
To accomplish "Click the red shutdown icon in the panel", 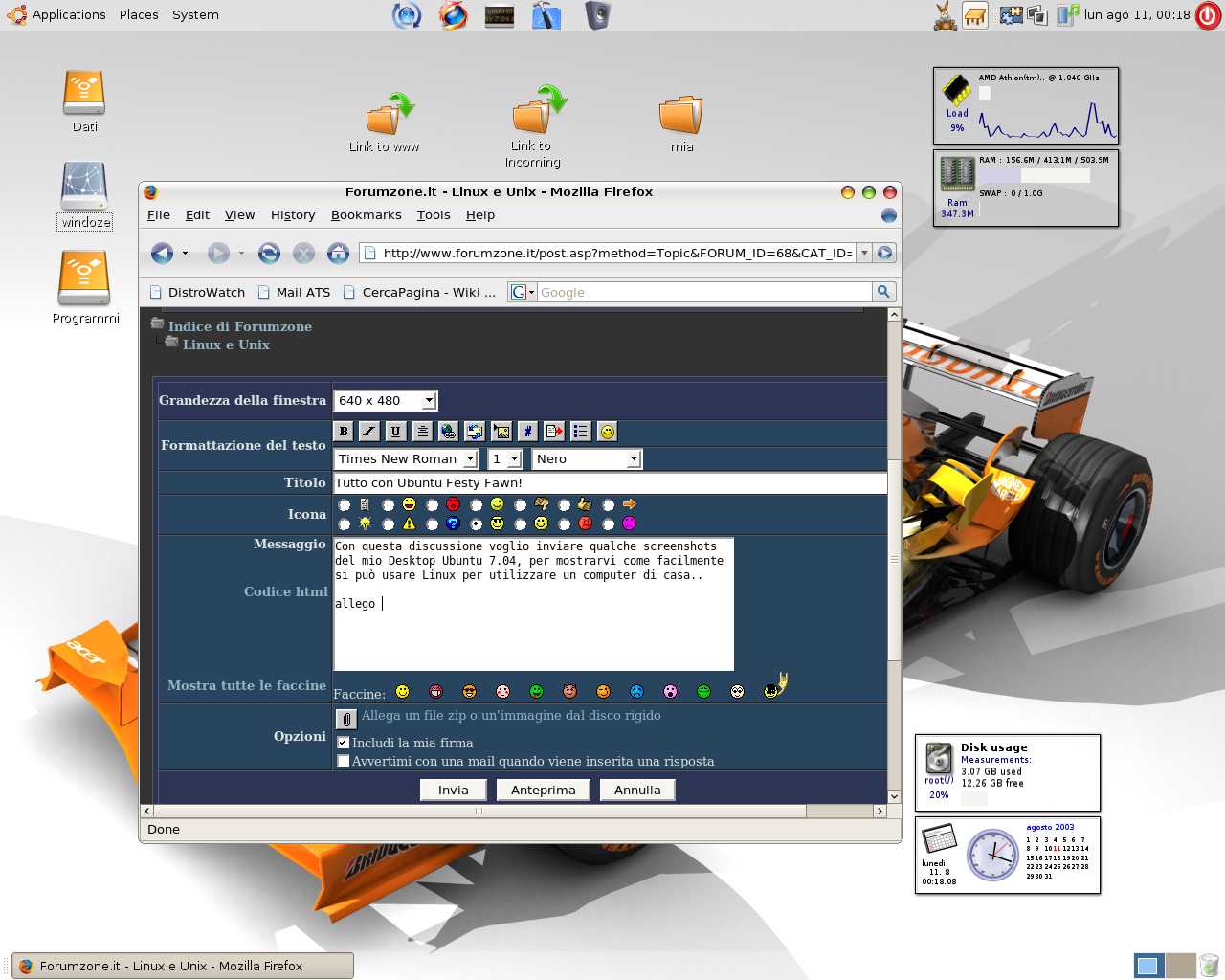I will 1209,15.
